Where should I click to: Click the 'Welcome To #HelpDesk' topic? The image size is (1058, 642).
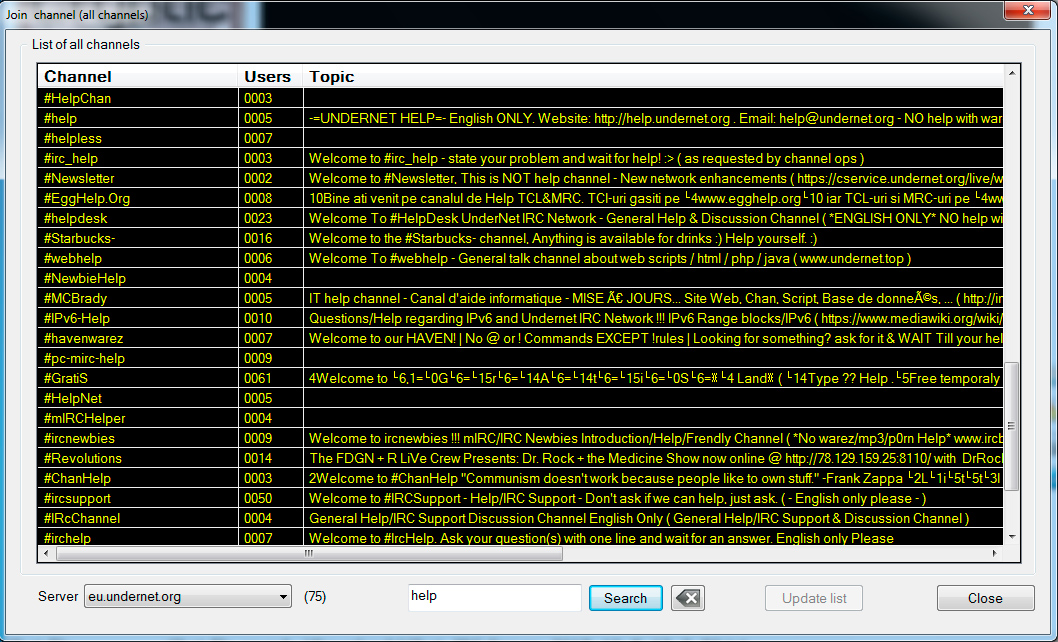pyautogui.click(x=656, y=219)
